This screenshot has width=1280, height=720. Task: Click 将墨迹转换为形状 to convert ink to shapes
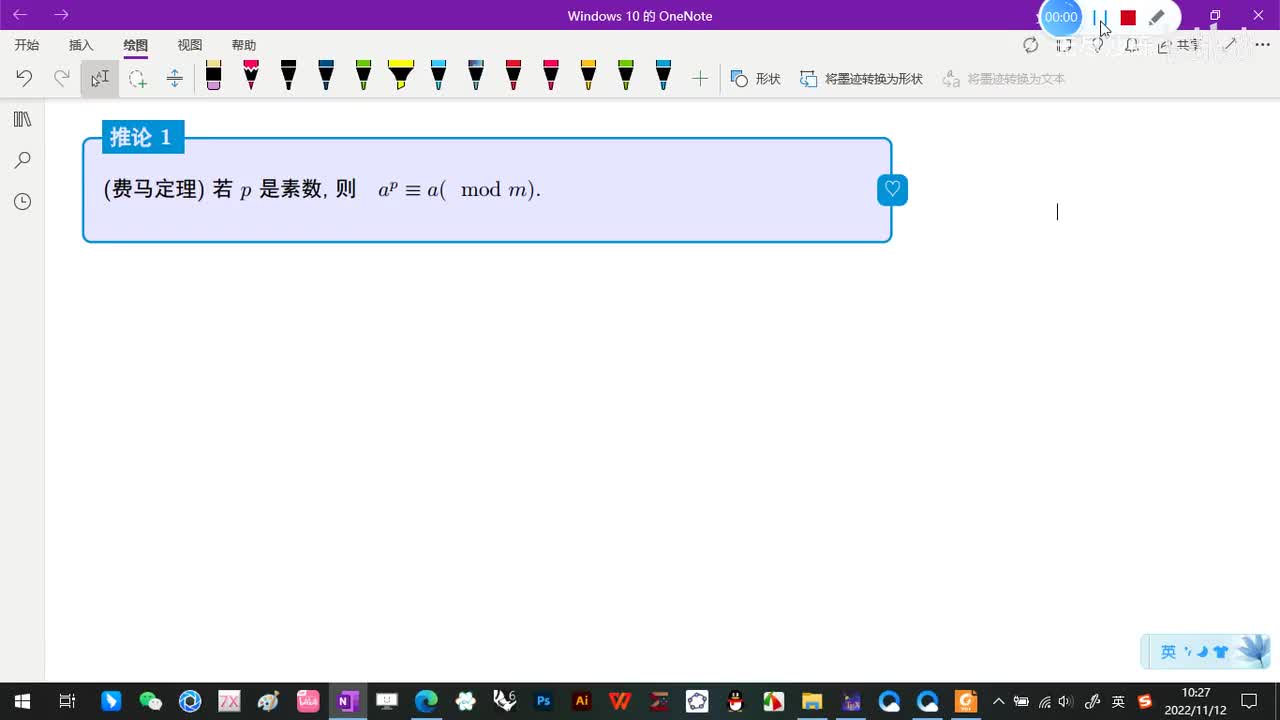[861, 78]
